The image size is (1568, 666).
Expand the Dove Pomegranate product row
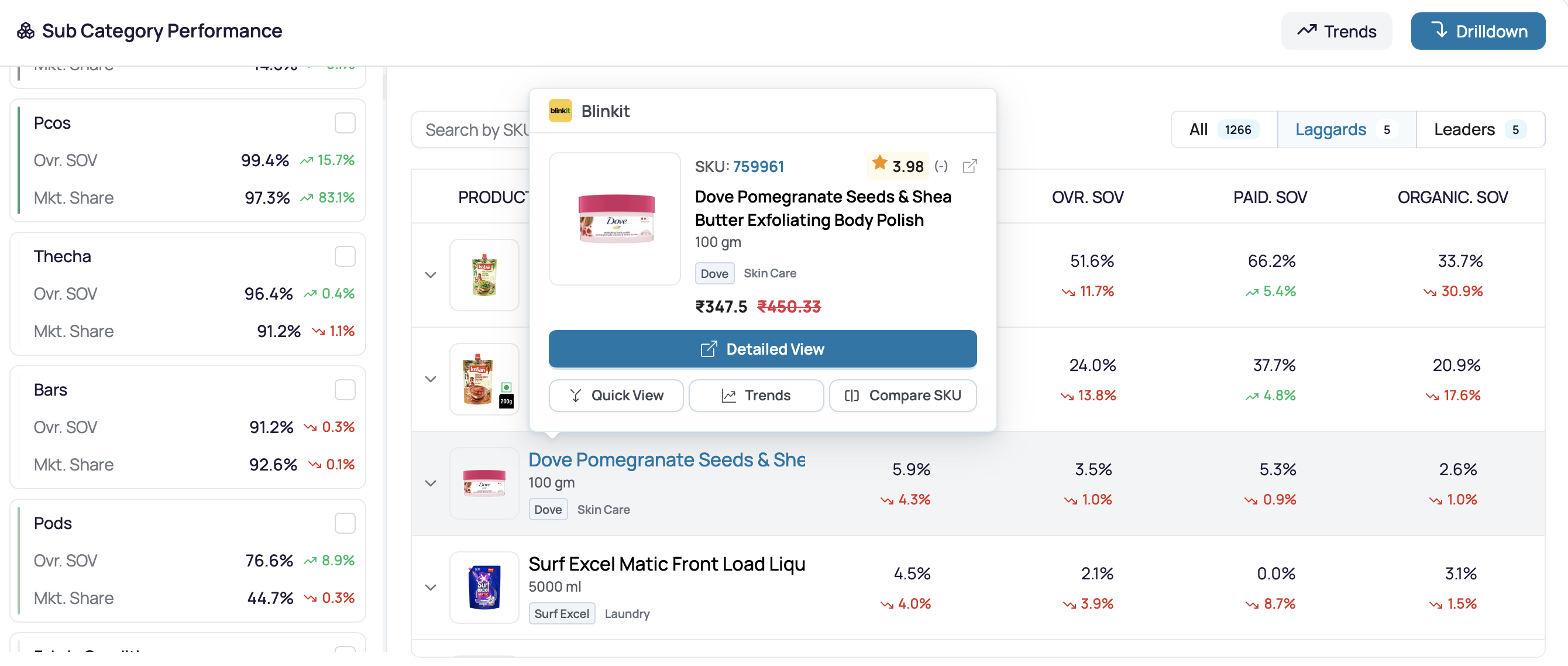point(431,483)
